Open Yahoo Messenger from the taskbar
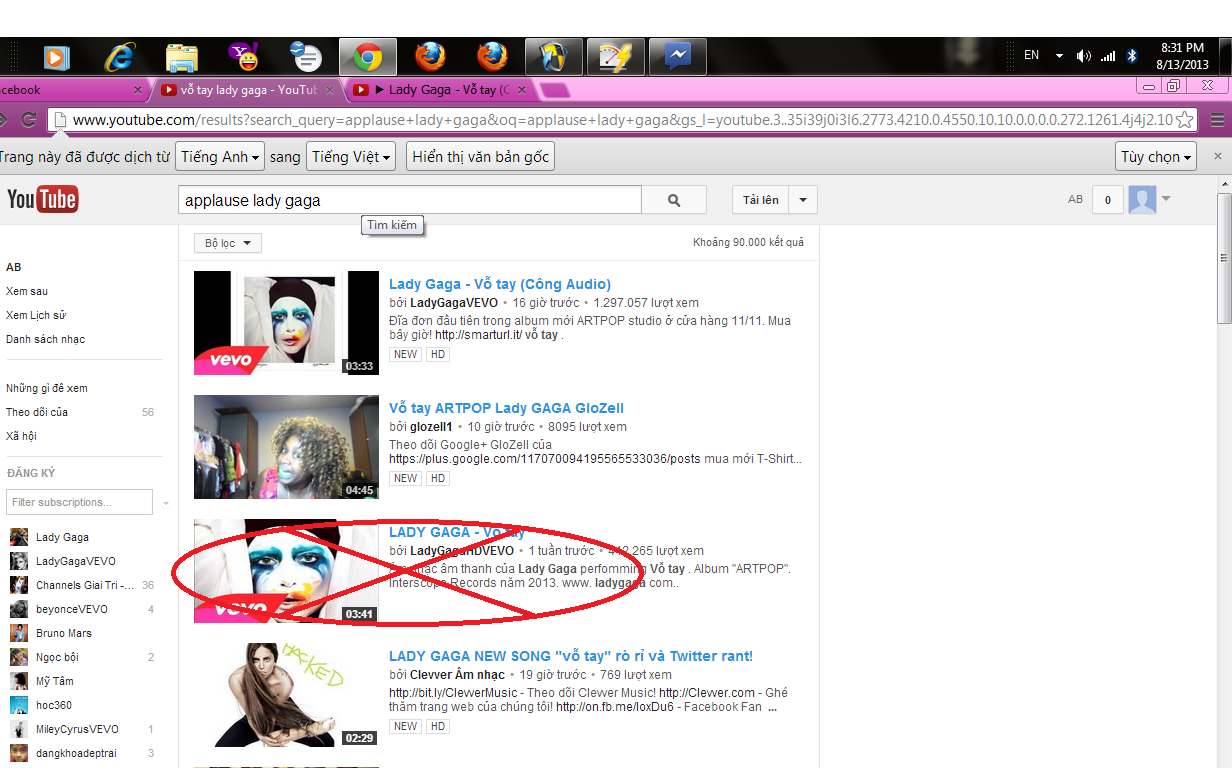1232x768 pixels. tap(243, 57)
